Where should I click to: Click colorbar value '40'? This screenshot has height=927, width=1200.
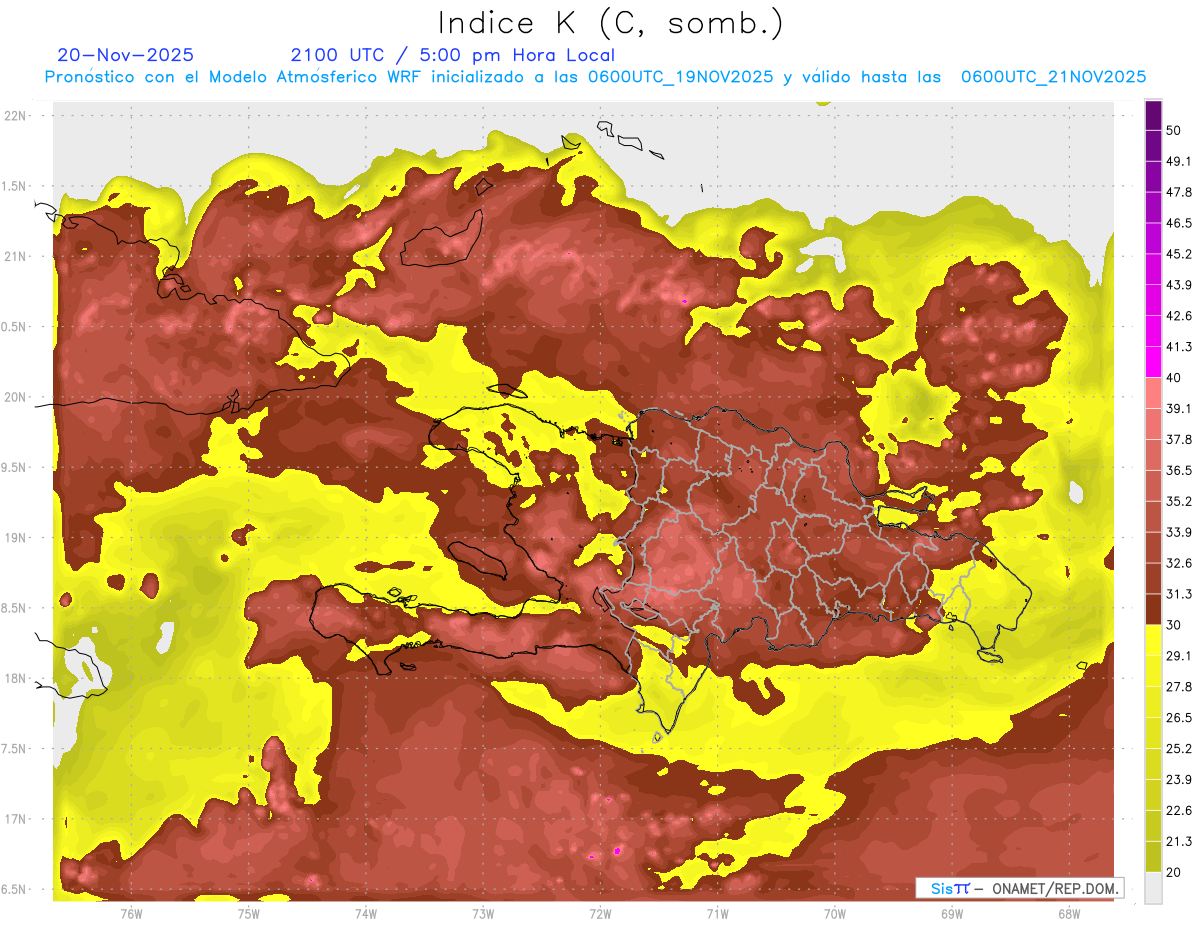(x=1174, y=378)
